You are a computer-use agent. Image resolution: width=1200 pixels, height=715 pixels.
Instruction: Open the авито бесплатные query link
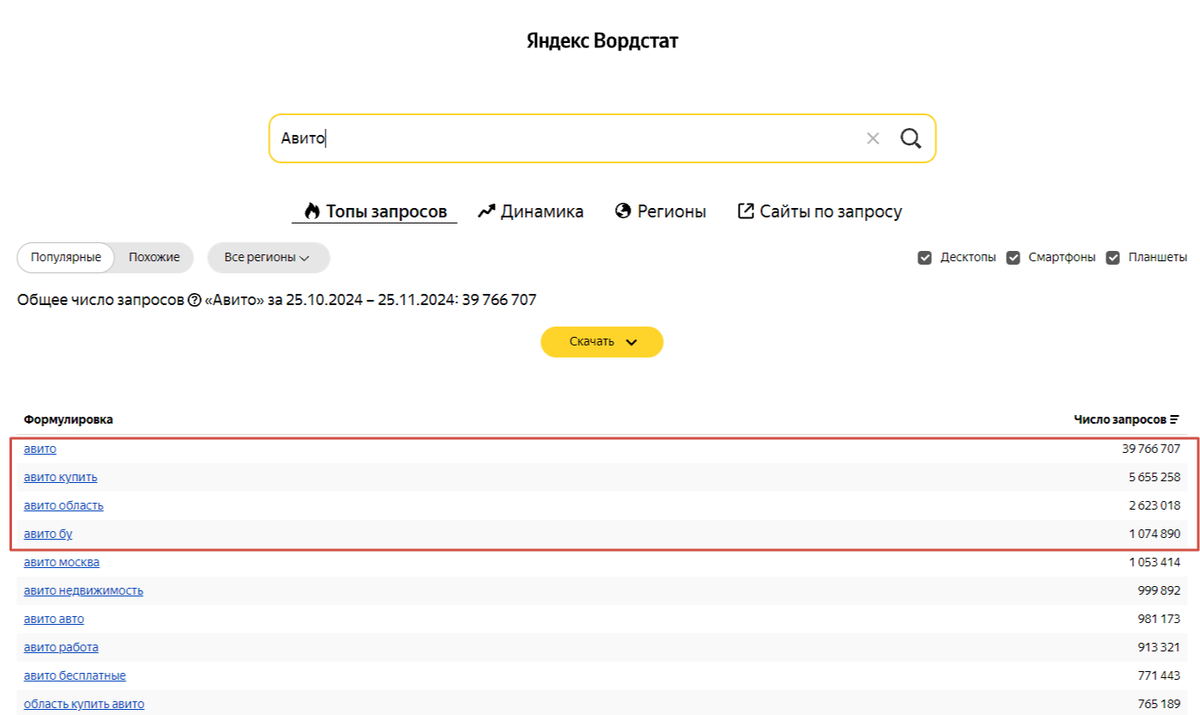tap(75, 676)
